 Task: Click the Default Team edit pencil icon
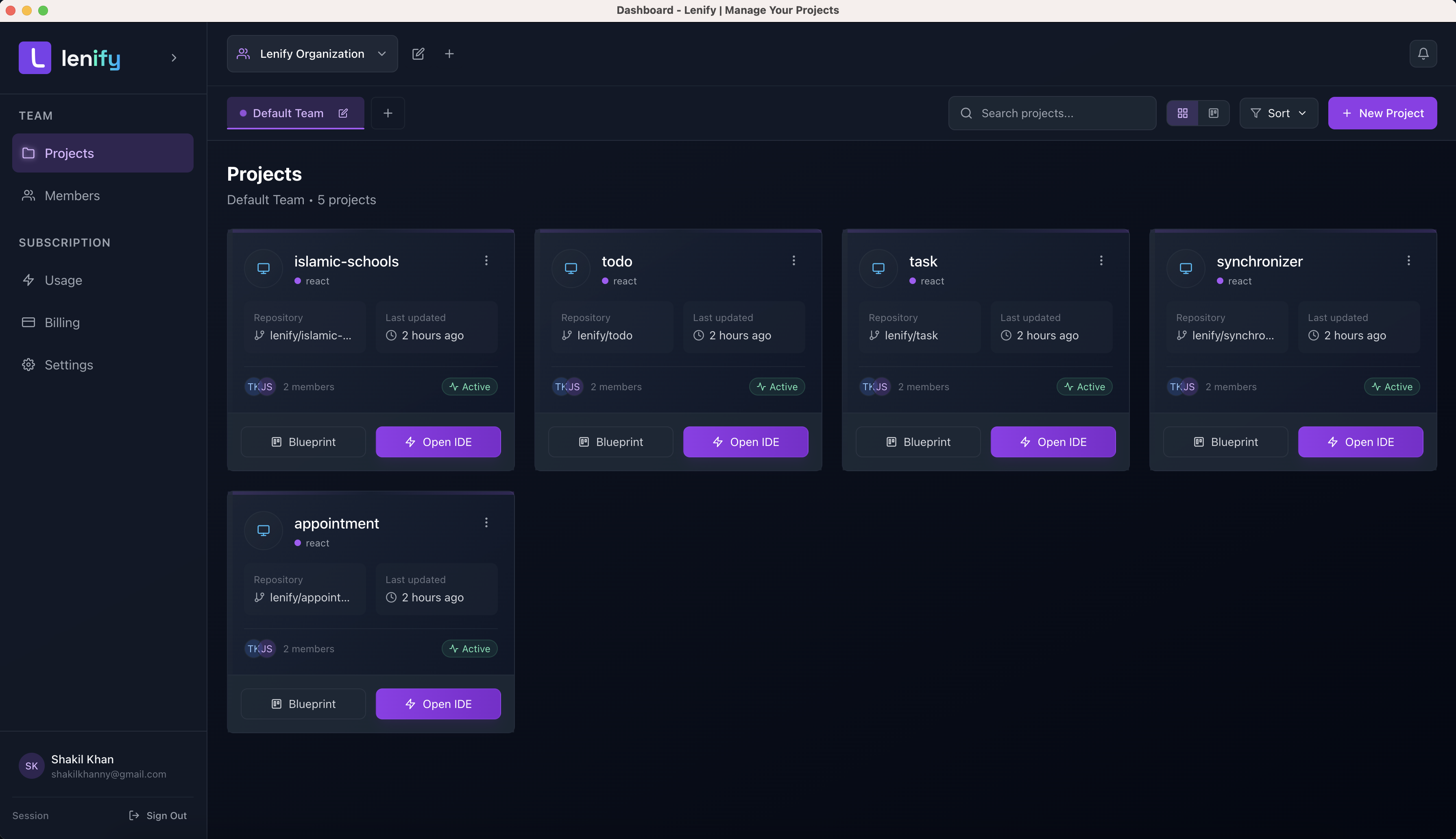coord(343,113)
